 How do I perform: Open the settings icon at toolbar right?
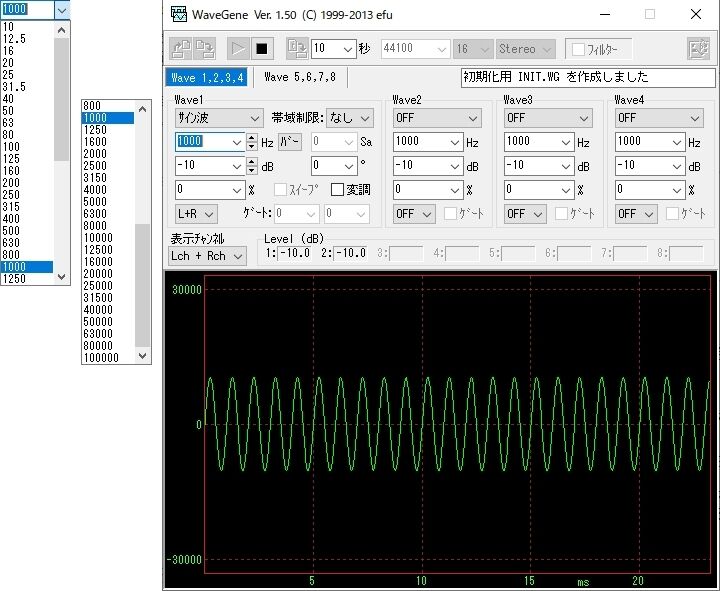click(698, 49)
